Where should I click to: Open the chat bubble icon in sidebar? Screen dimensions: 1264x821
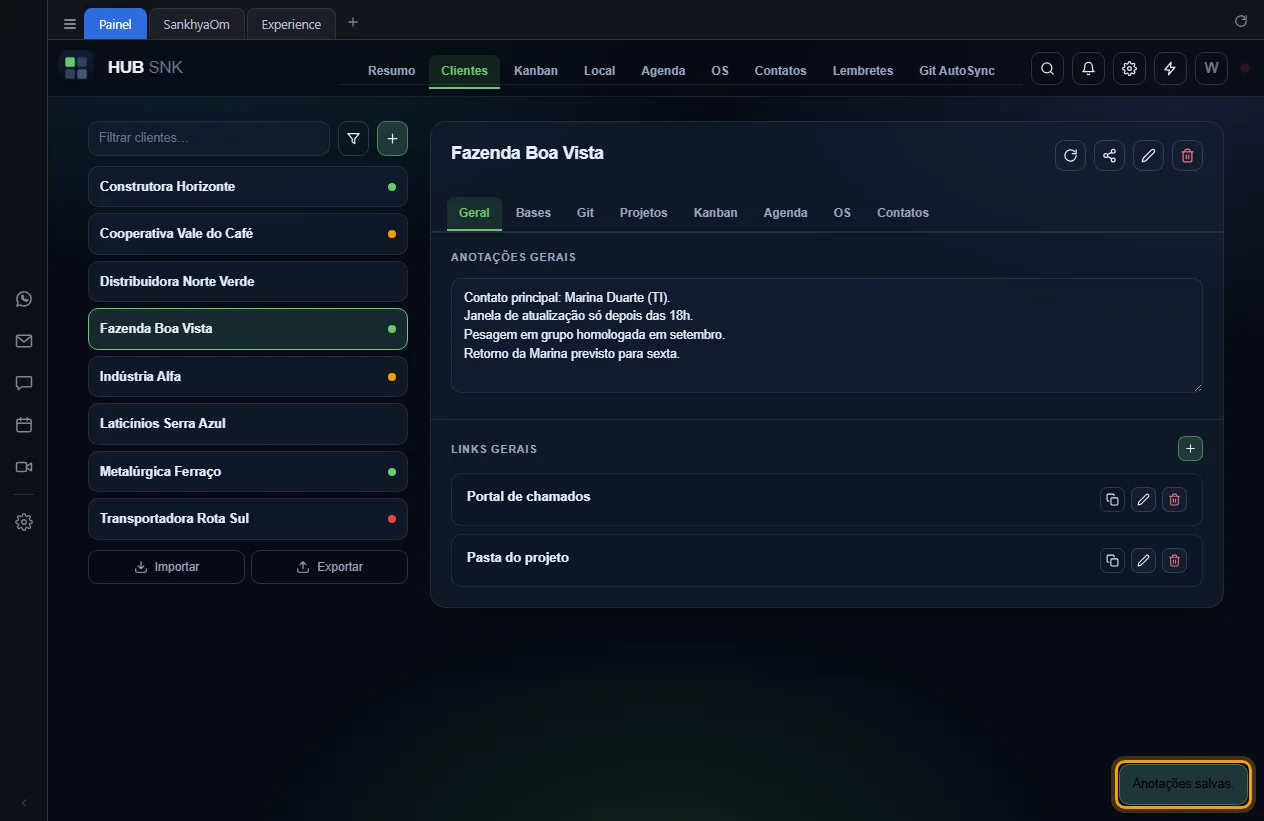tap(24, 383)
